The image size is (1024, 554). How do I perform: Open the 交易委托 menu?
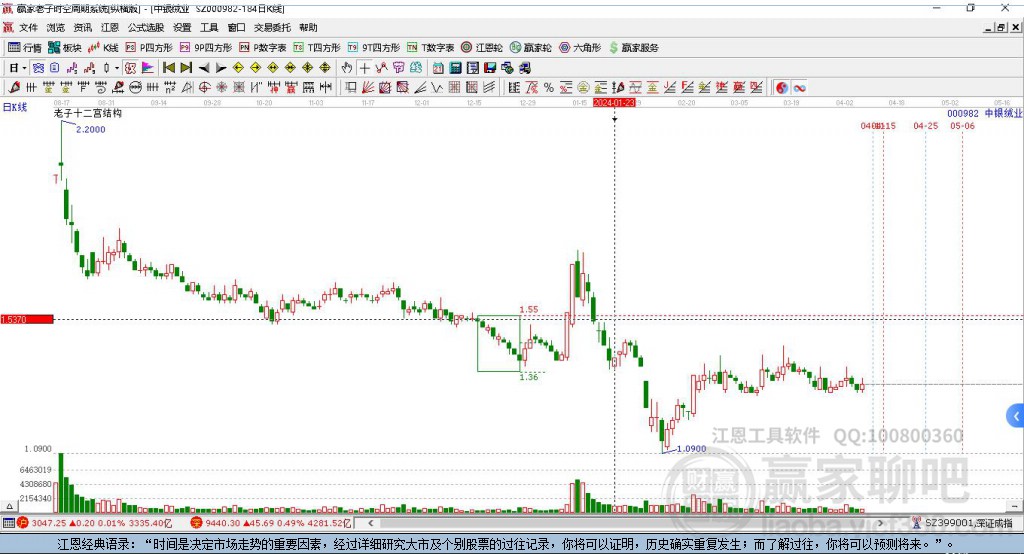tap(272, 27)
